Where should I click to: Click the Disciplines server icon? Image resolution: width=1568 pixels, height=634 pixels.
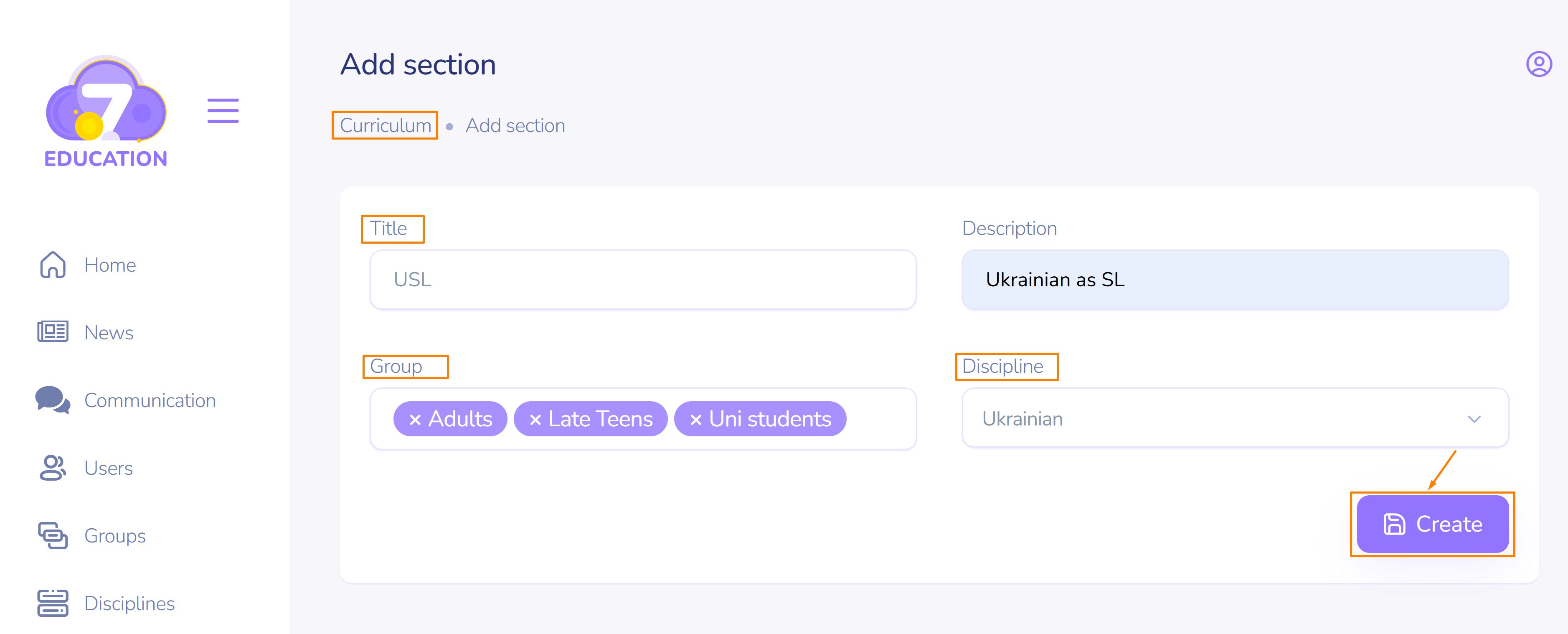53,603
